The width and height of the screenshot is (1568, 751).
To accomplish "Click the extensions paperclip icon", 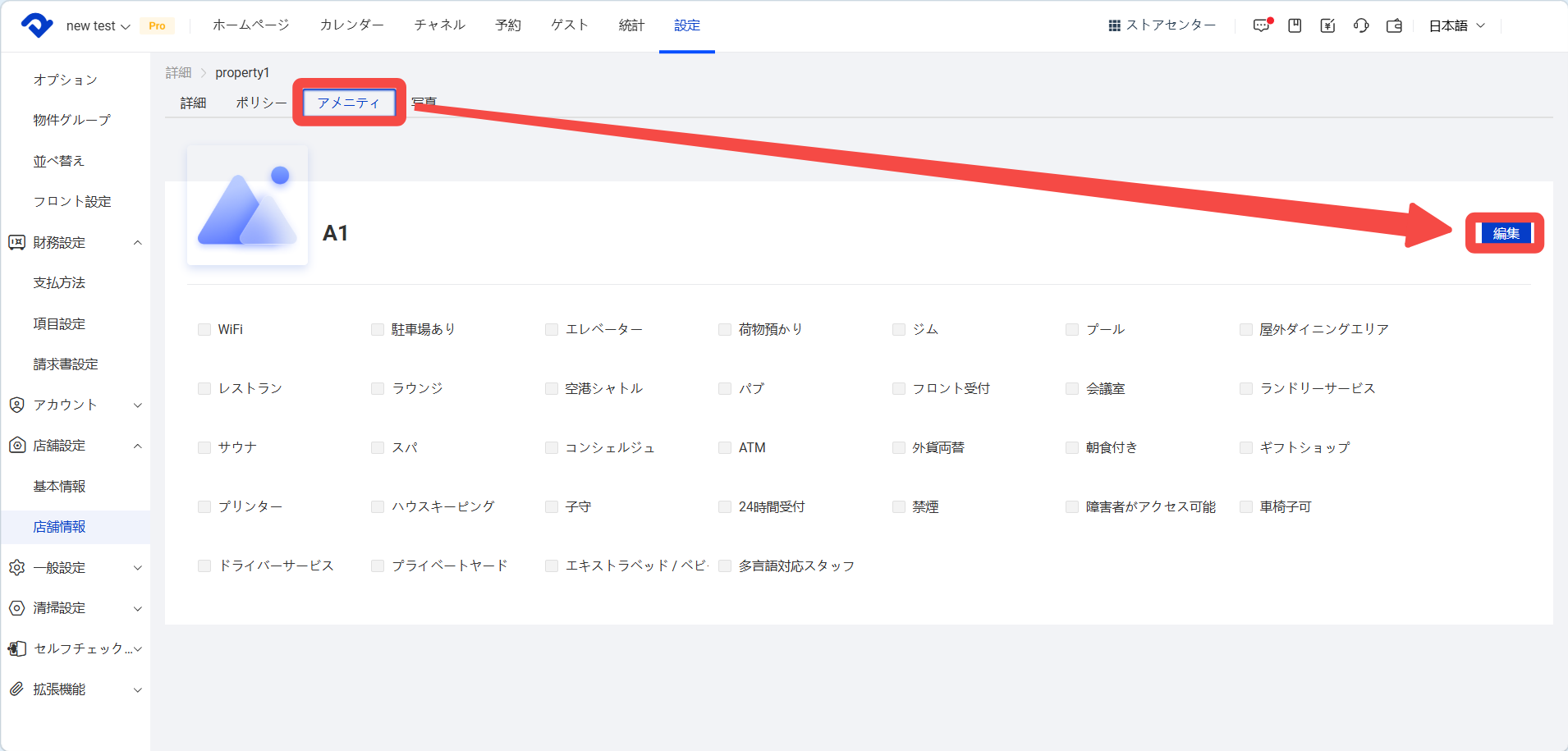I will [x=16, y=689].
